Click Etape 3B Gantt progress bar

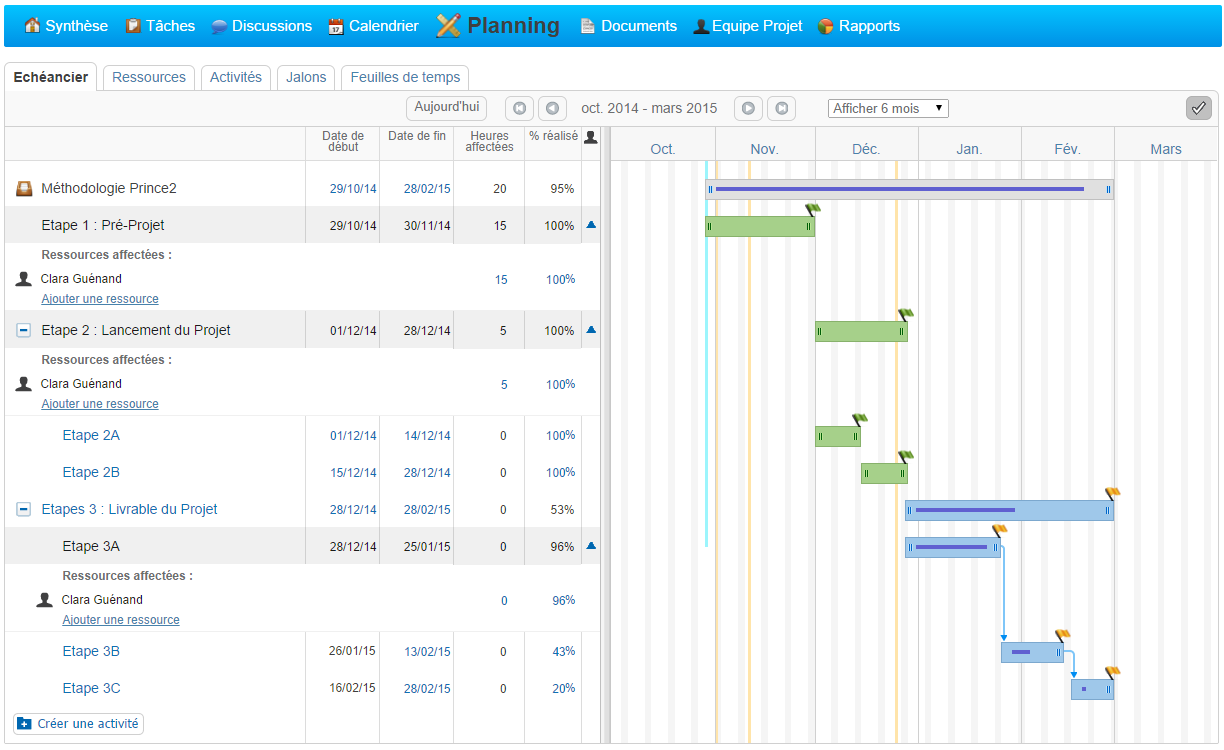(x=1032, y=652)
